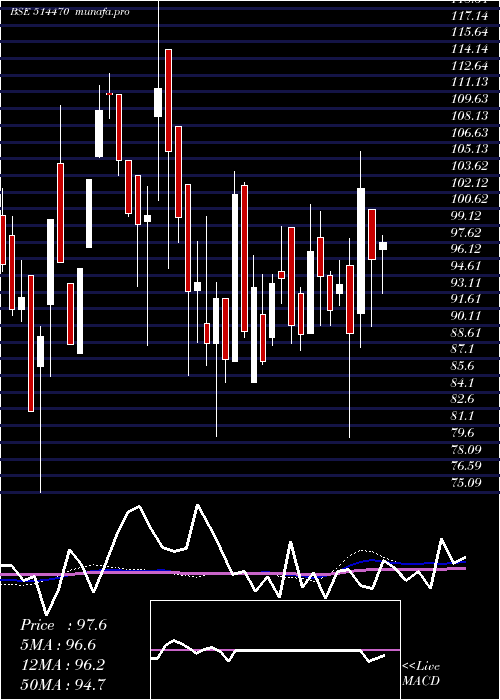Pick the 91.61 price label

466,299
